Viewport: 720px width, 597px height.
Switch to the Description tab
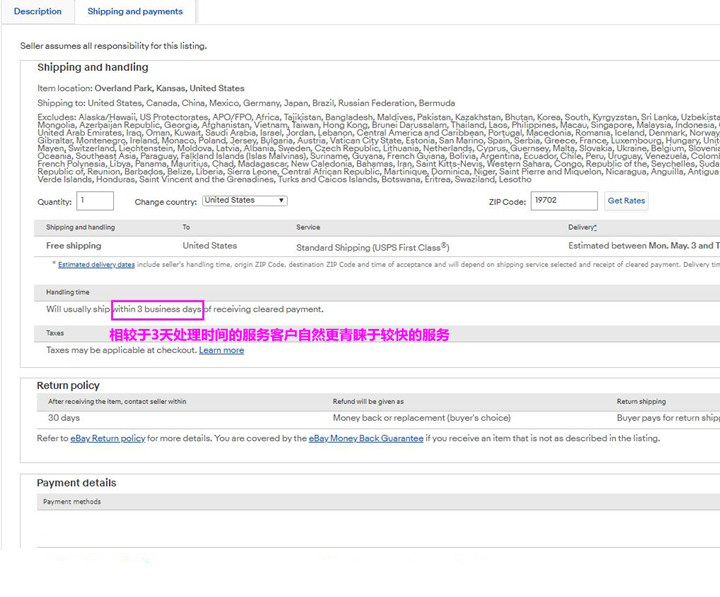pyautogui.click(x=38, y=11)
